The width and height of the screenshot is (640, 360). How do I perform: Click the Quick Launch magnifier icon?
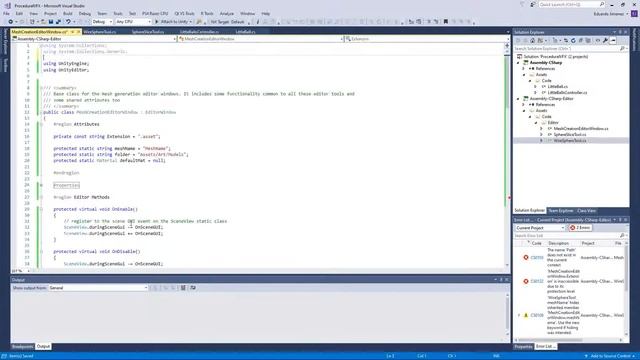tap(602, 4)
